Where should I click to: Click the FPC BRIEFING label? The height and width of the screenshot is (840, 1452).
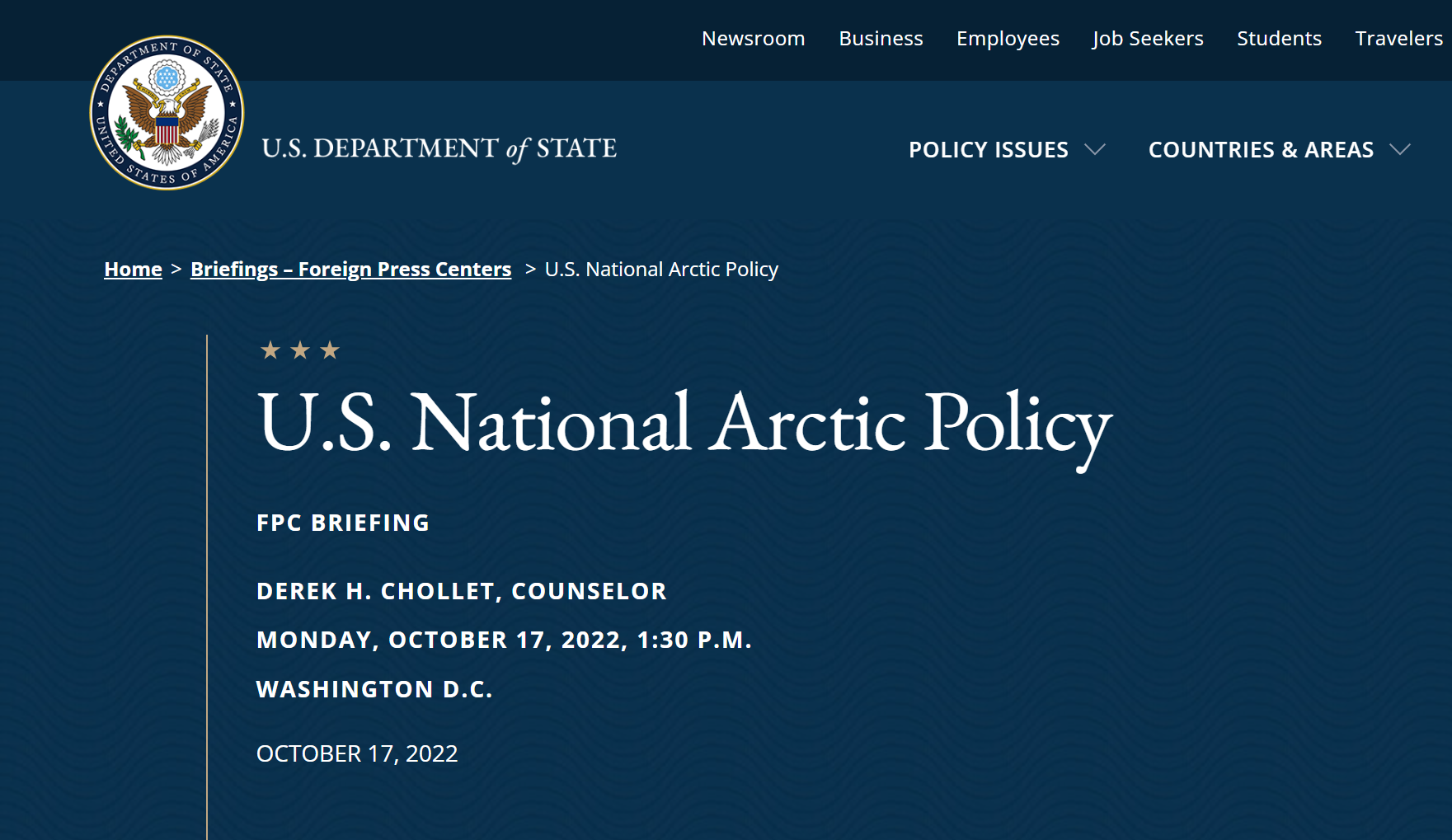click(x=343, y=523)
